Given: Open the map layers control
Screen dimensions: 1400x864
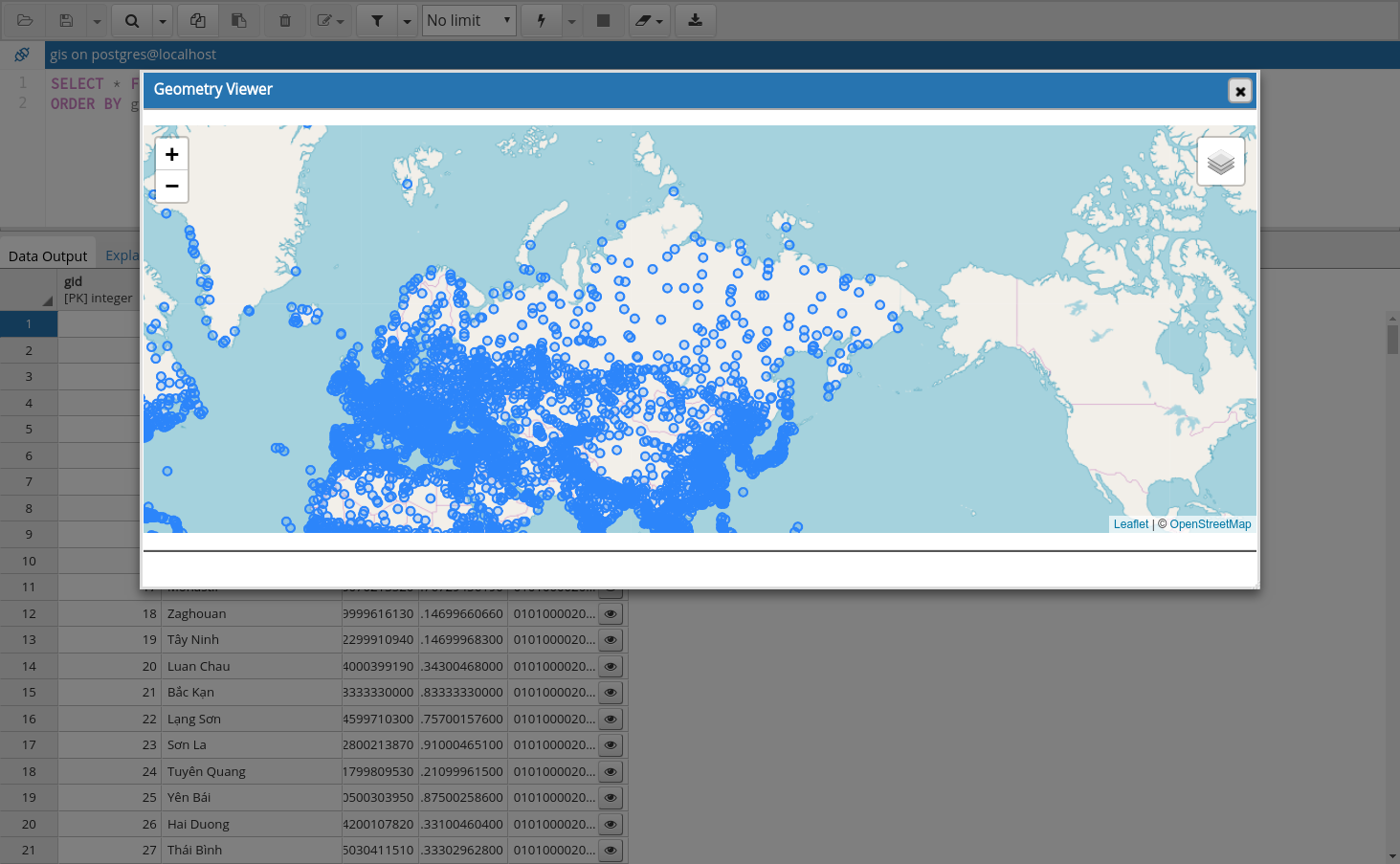Looking at the screenshot, I should point(1220,162).
